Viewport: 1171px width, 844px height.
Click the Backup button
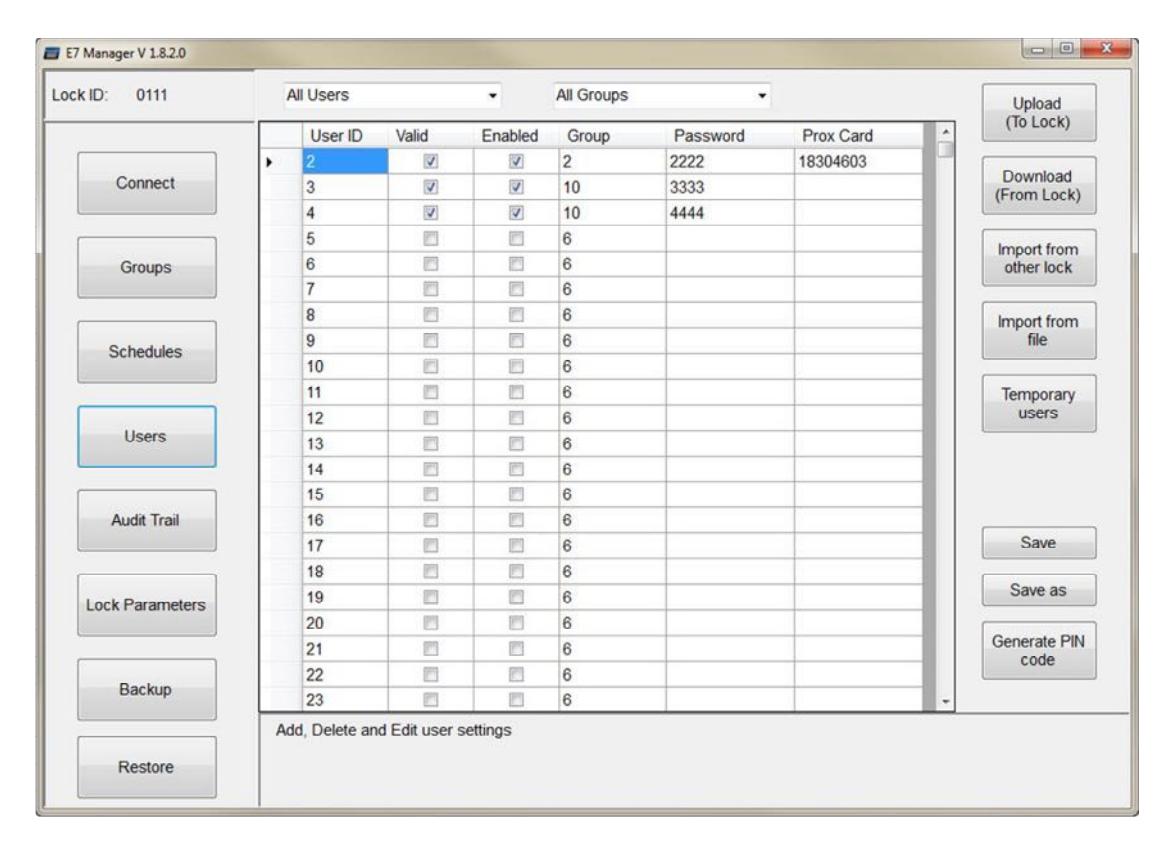click(x=146, y=689)
